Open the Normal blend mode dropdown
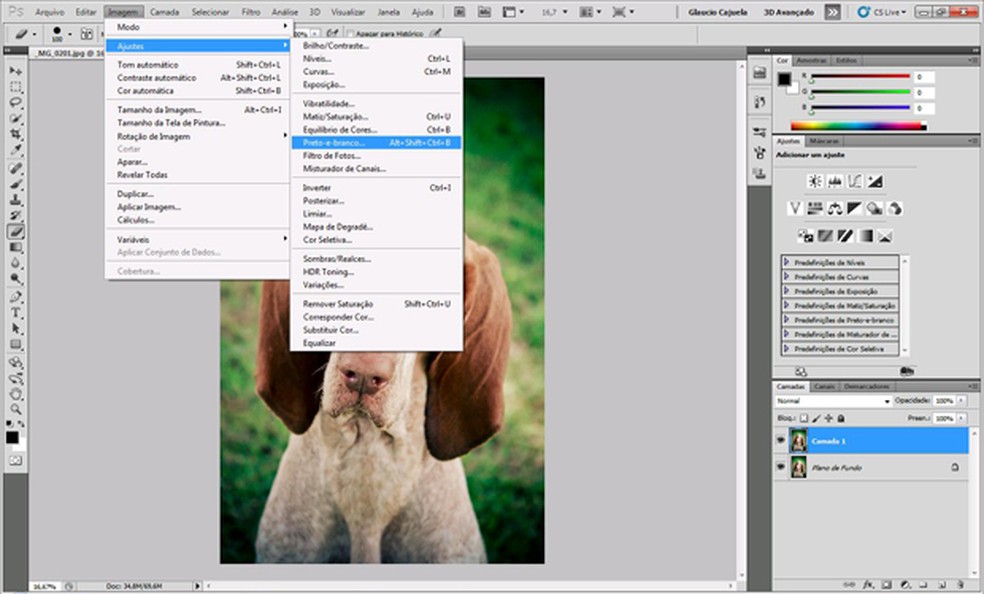This screenshot has height=594, width=984. (x=833, y=401)
